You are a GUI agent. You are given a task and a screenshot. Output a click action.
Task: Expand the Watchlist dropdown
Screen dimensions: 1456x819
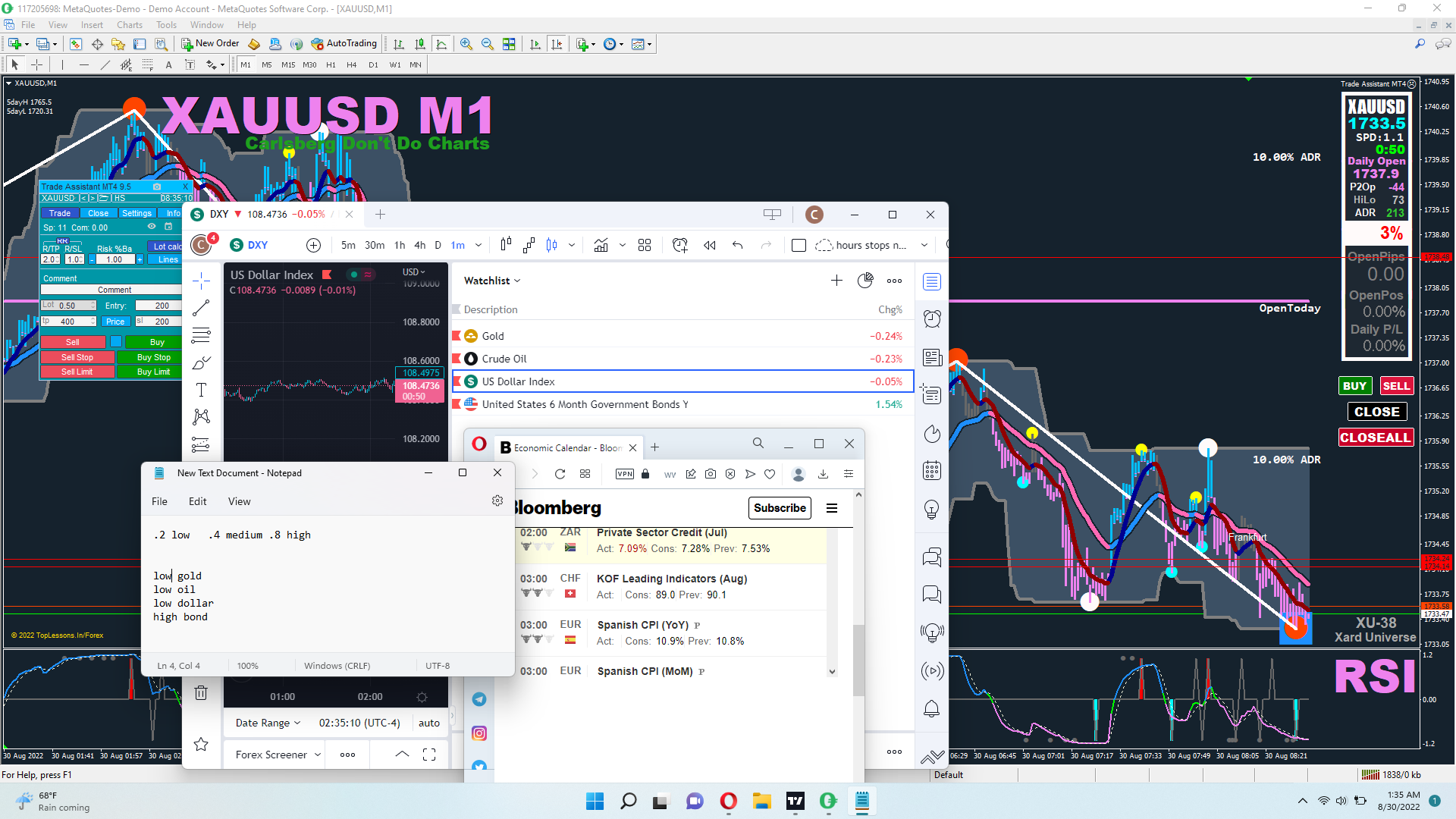tap(492, 281)
